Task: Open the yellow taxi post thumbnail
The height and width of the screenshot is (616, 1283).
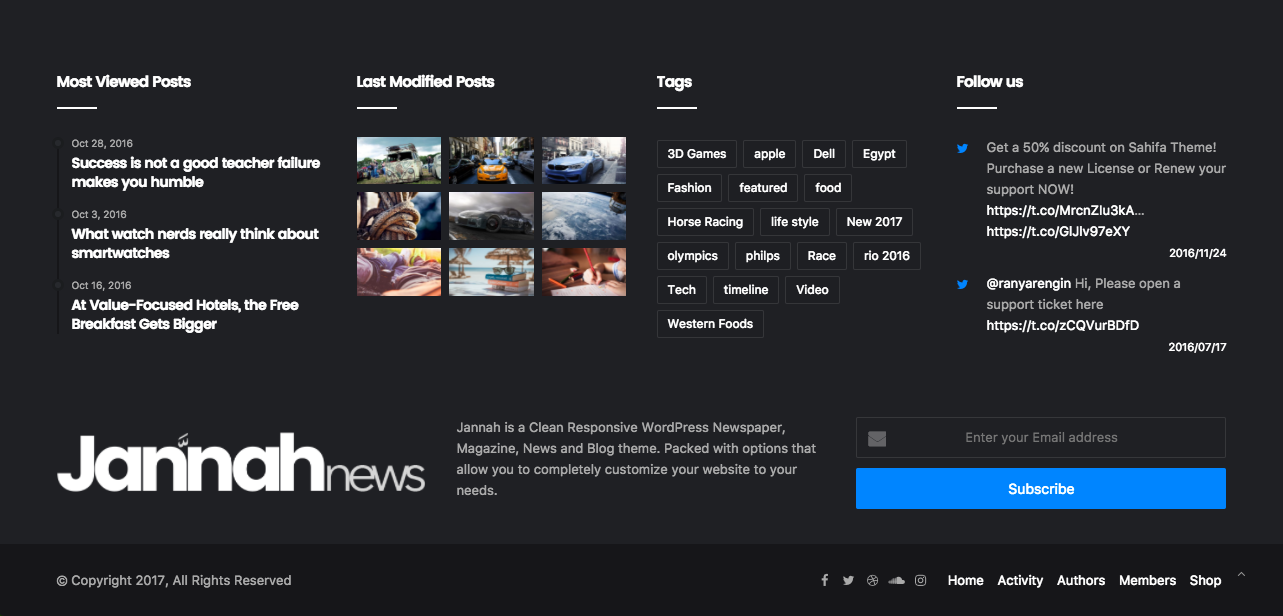Action: pyautogui.click(x=491, y=160)
